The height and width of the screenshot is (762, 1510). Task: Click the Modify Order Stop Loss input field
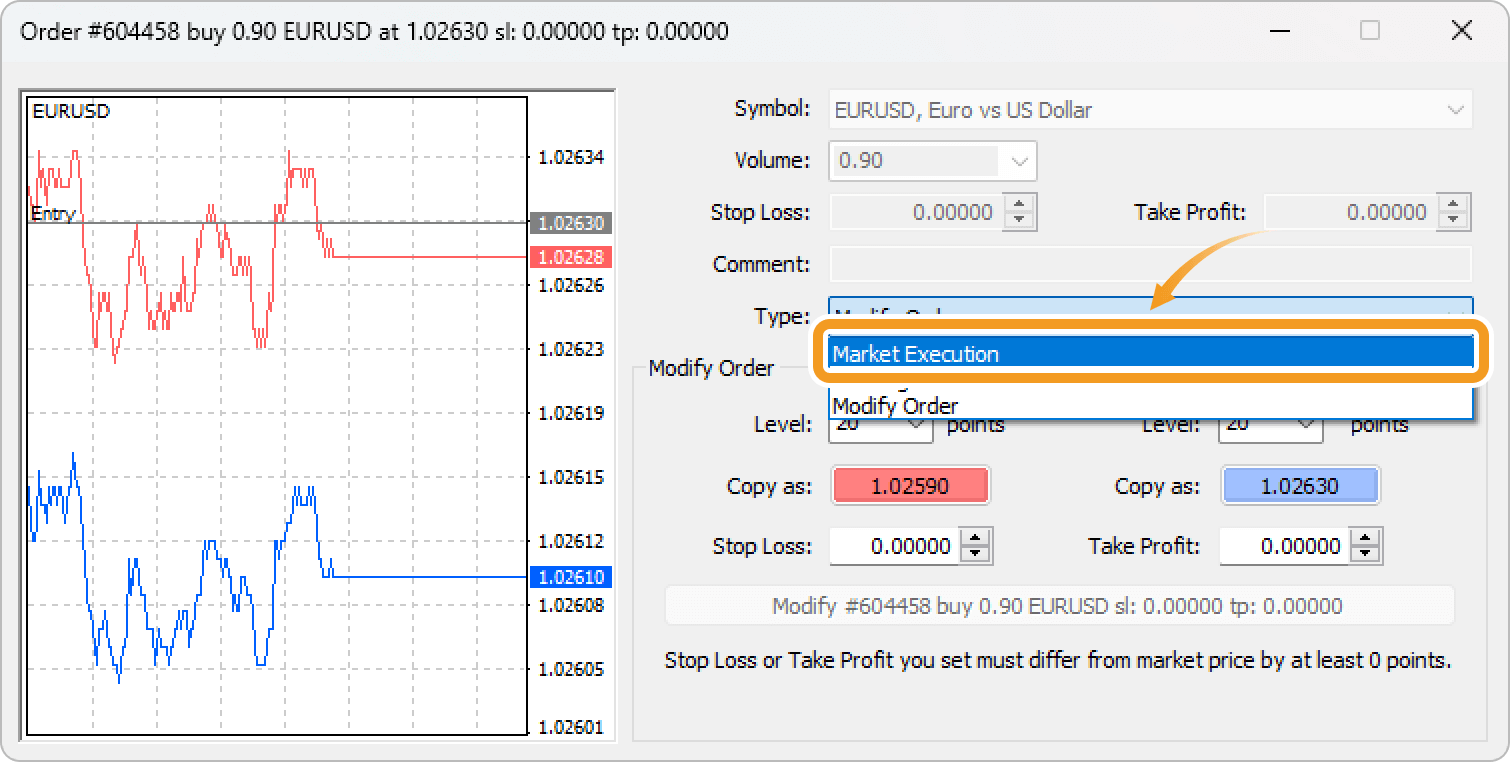pos(893,546)
